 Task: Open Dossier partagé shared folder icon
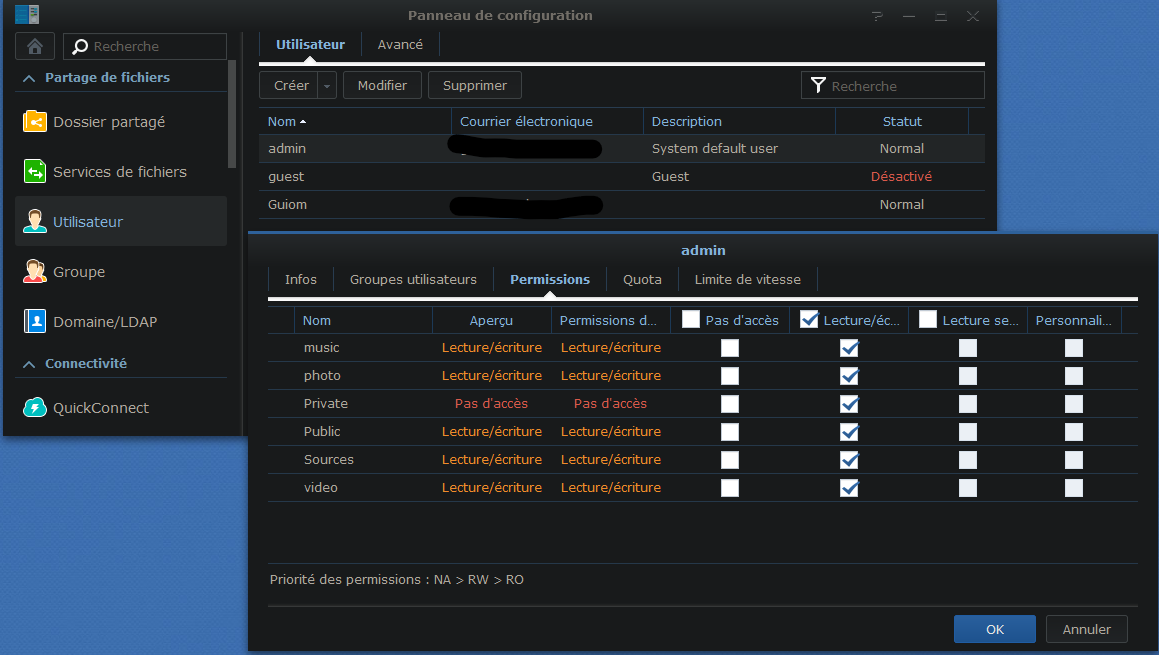point(35,121)
